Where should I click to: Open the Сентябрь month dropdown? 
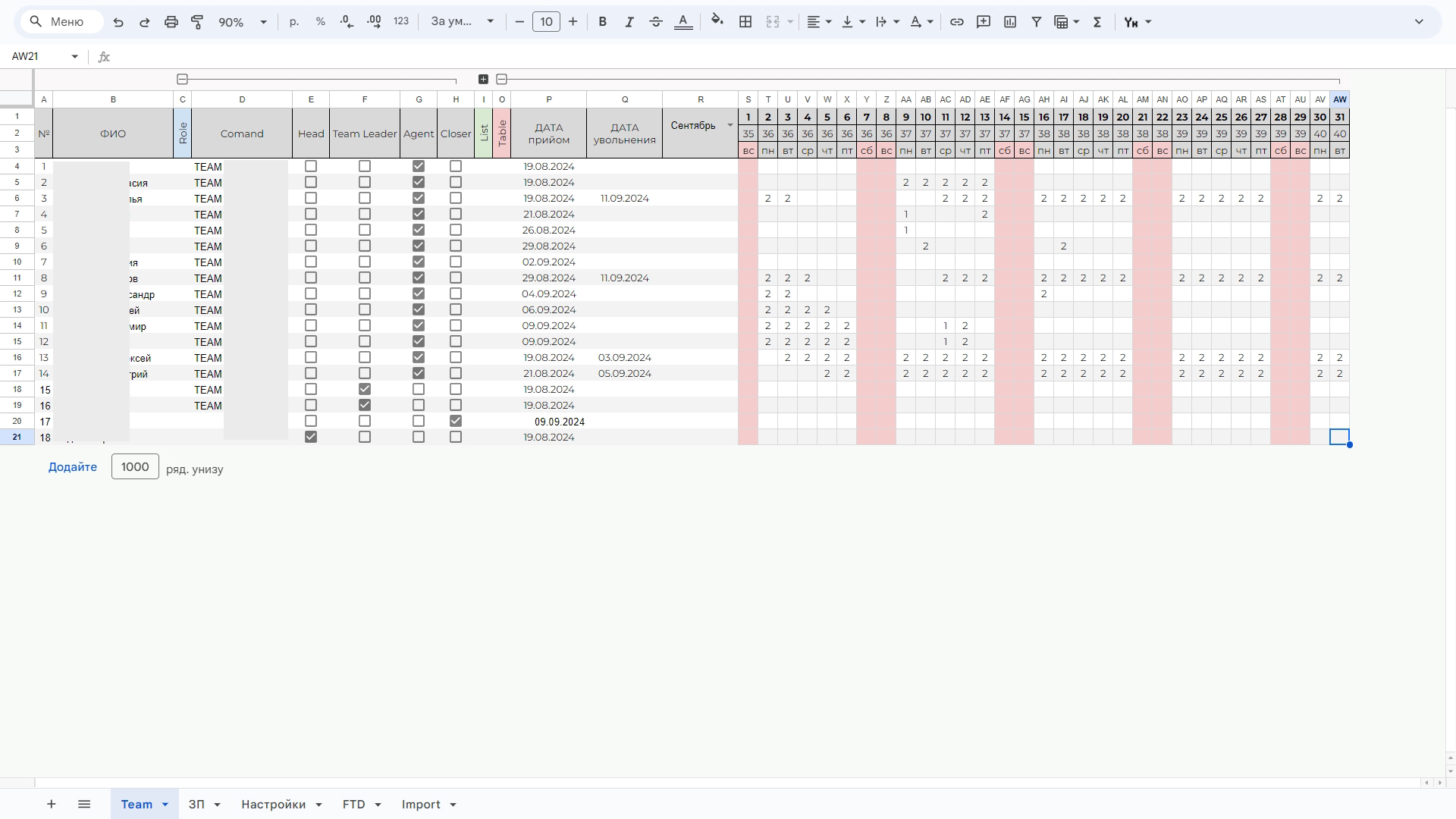[x=730, y=125]
